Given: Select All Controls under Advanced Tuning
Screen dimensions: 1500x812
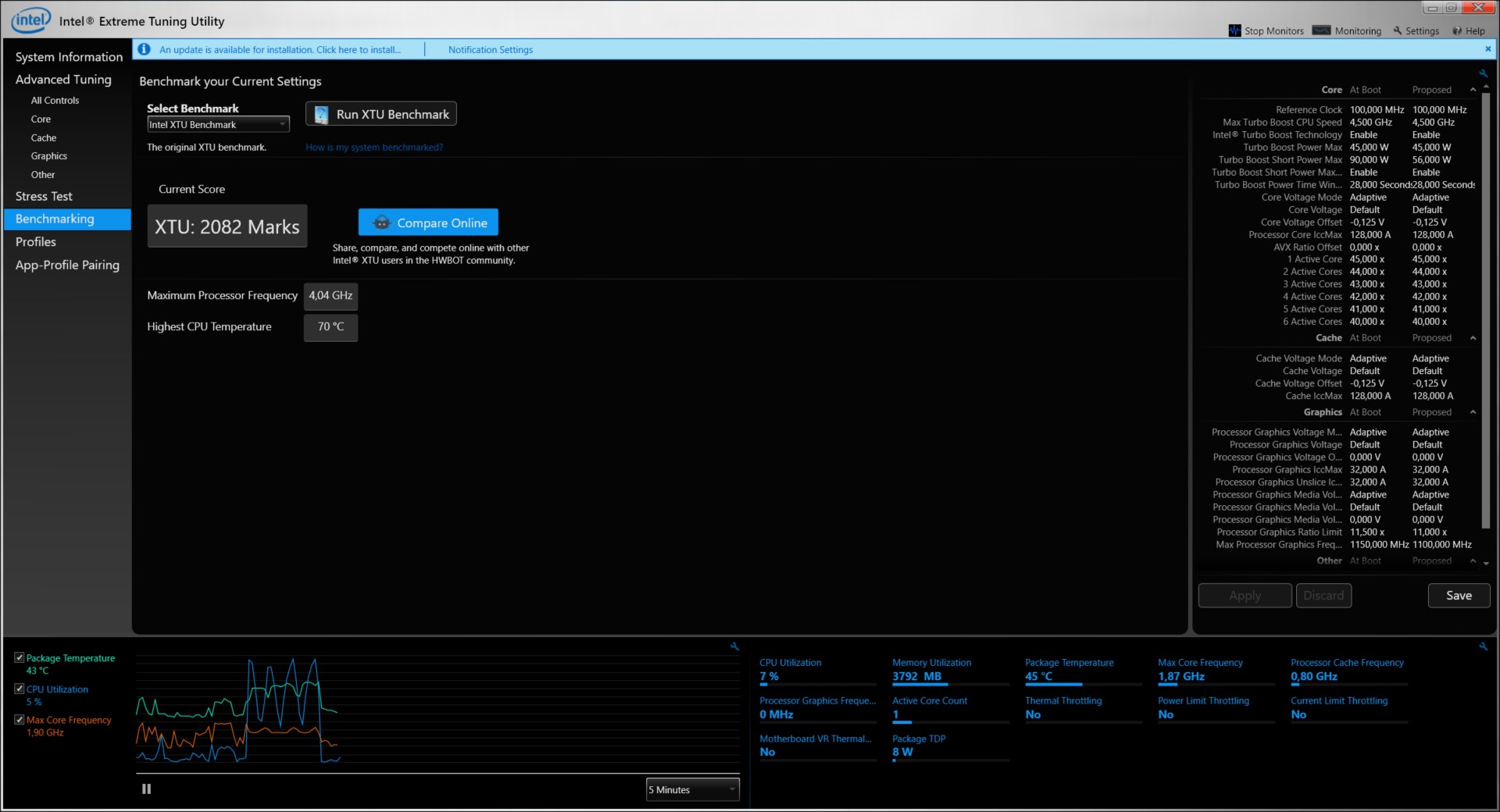Looking at the screenshot, I should 55,101.
